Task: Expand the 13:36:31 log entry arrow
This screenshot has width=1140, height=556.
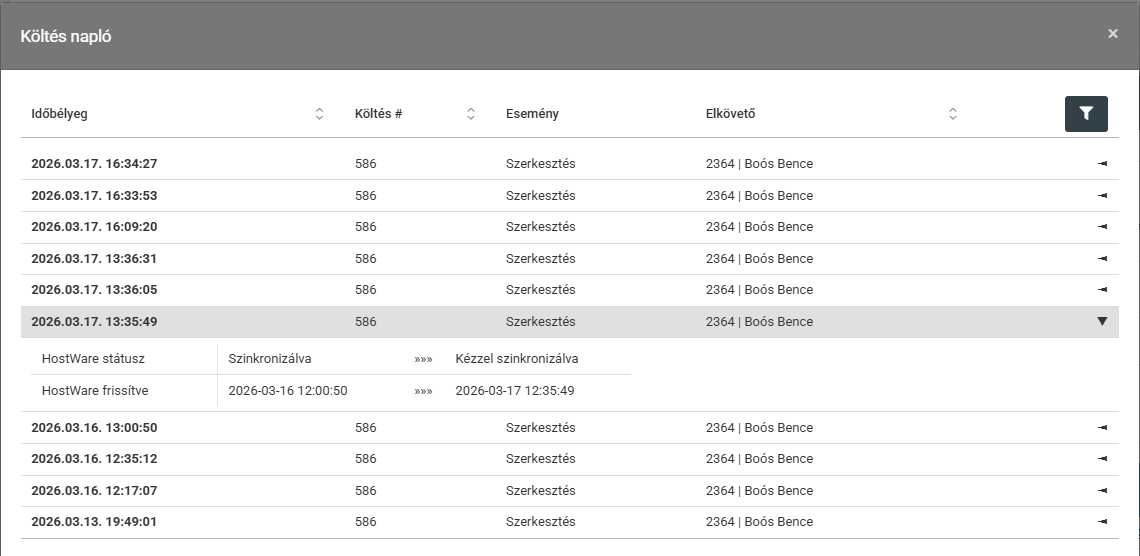Action: point(1102,259)
